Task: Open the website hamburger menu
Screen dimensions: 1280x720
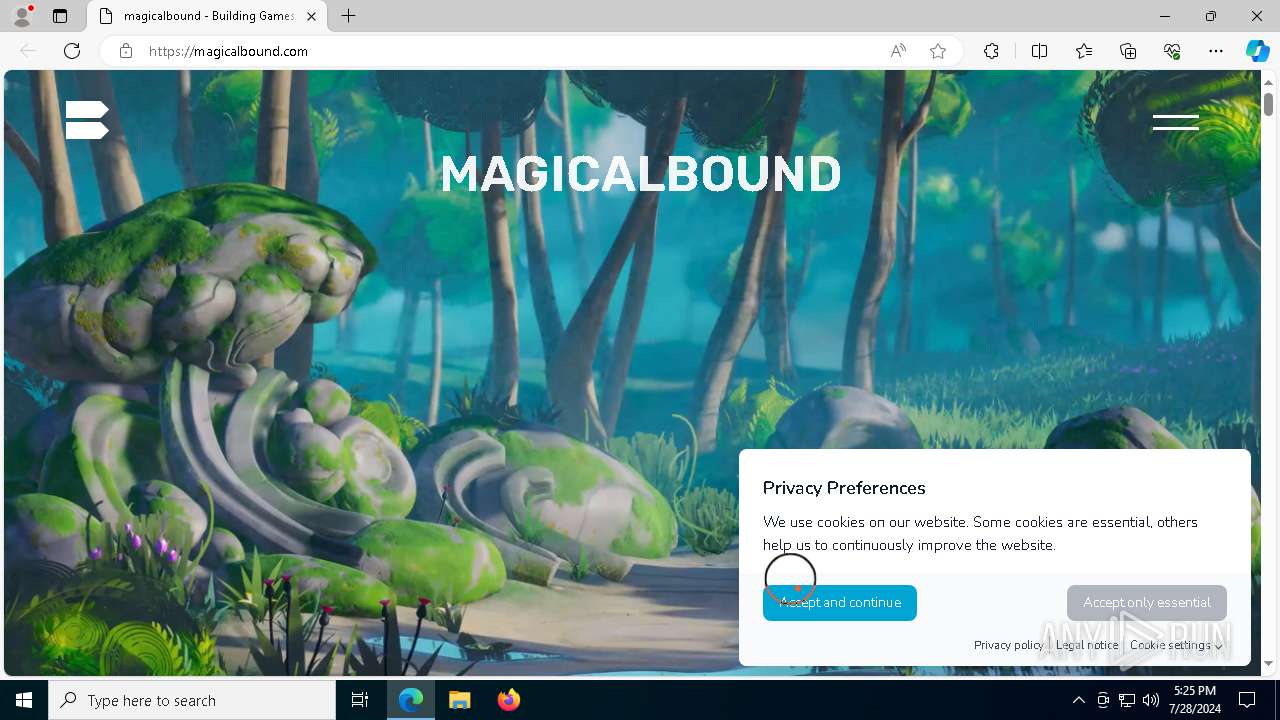Action: [1175, 122]
